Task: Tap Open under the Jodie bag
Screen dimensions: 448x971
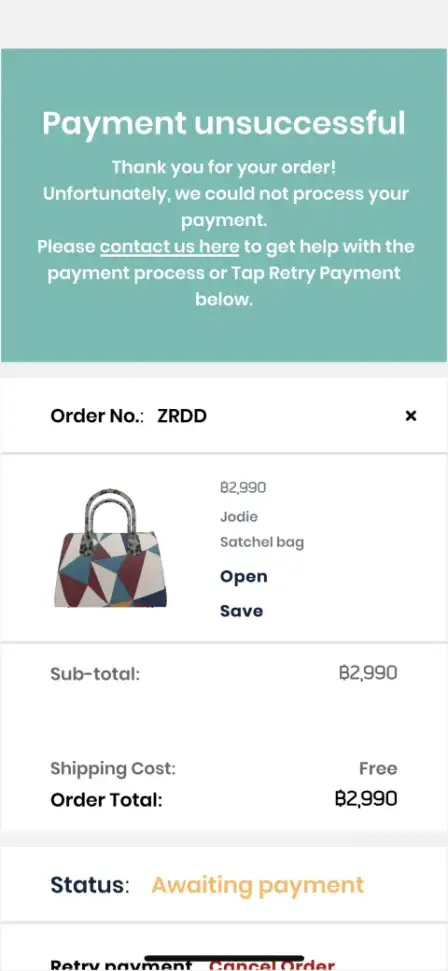Action: coord(244,577)
